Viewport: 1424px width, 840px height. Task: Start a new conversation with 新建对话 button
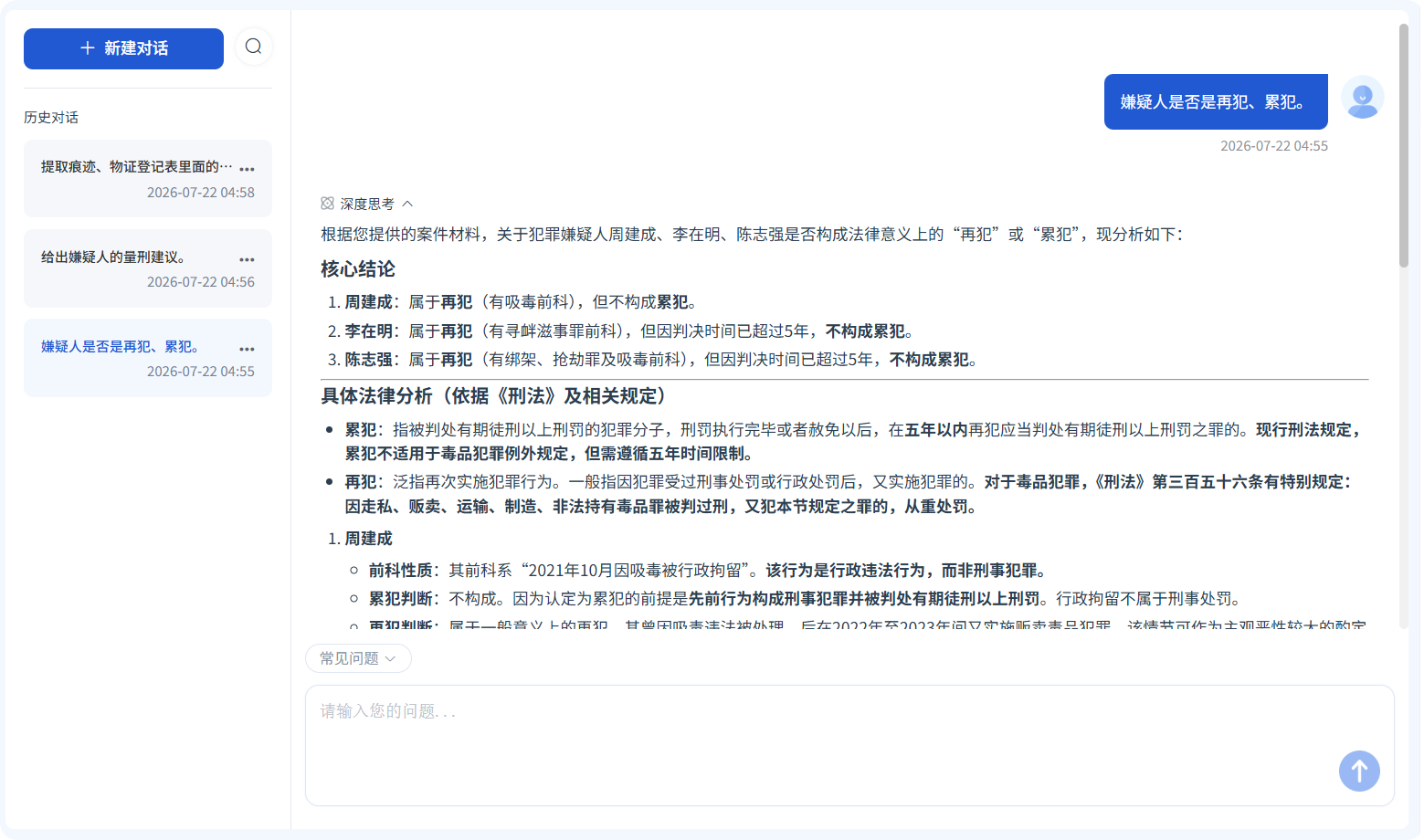click(x=123, y=48)
